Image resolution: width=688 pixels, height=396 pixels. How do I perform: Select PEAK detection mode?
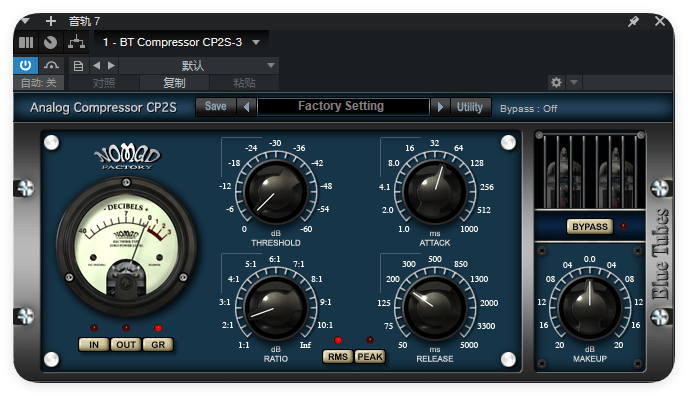[370, 357]
